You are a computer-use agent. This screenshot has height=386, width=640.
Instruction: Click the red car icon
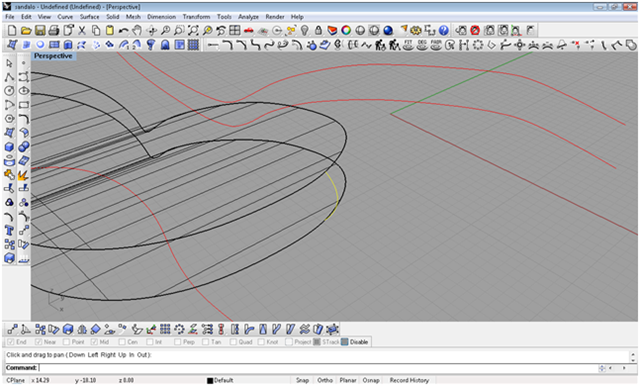click(x=249, y=31)
